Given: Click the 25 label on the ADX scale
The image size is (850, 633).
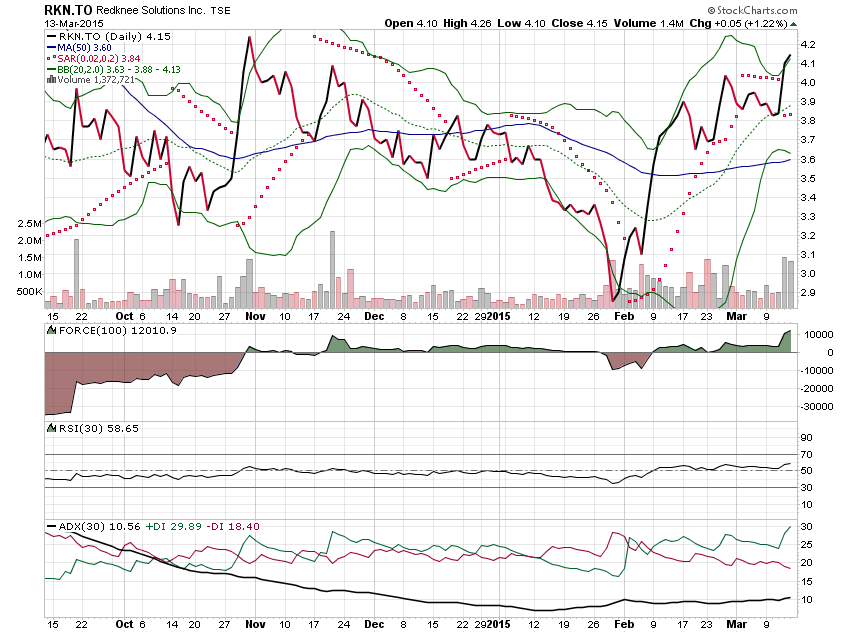Looking at the screenshot, I should point(807,545).
